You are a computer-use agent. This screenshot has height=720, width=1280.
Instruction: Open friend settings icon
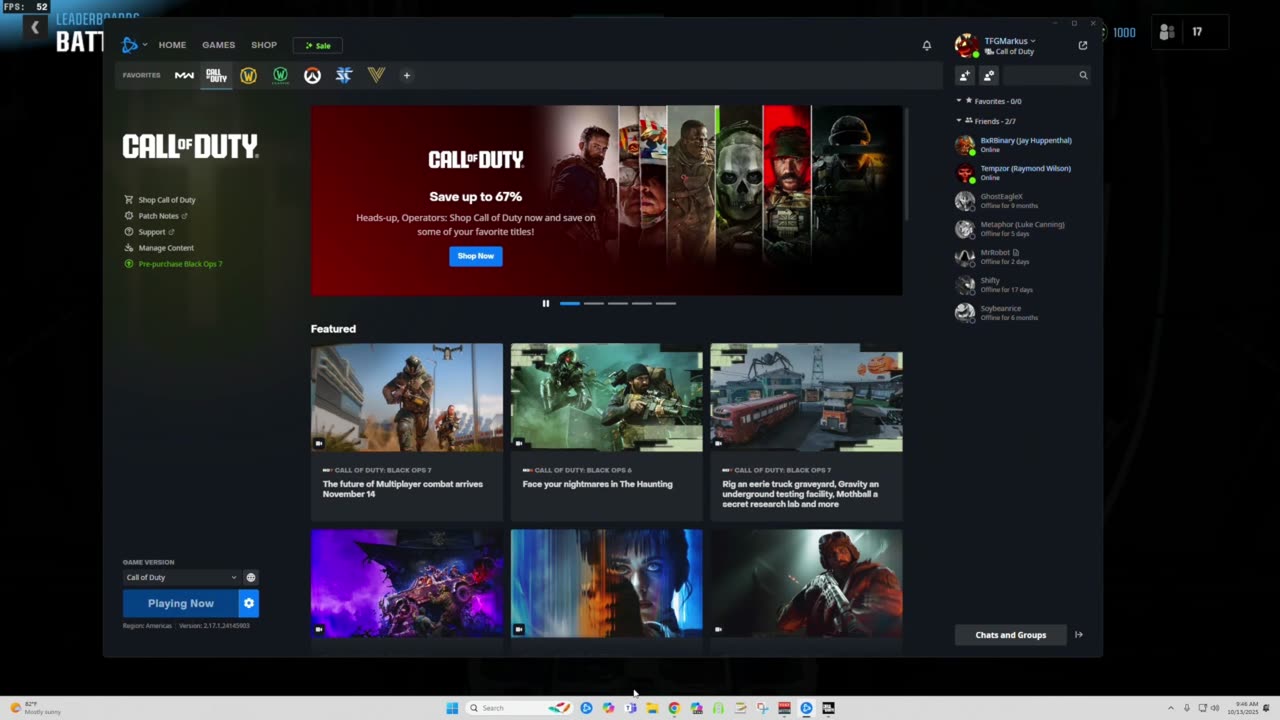pyautogui.click(x=989, y=75)
